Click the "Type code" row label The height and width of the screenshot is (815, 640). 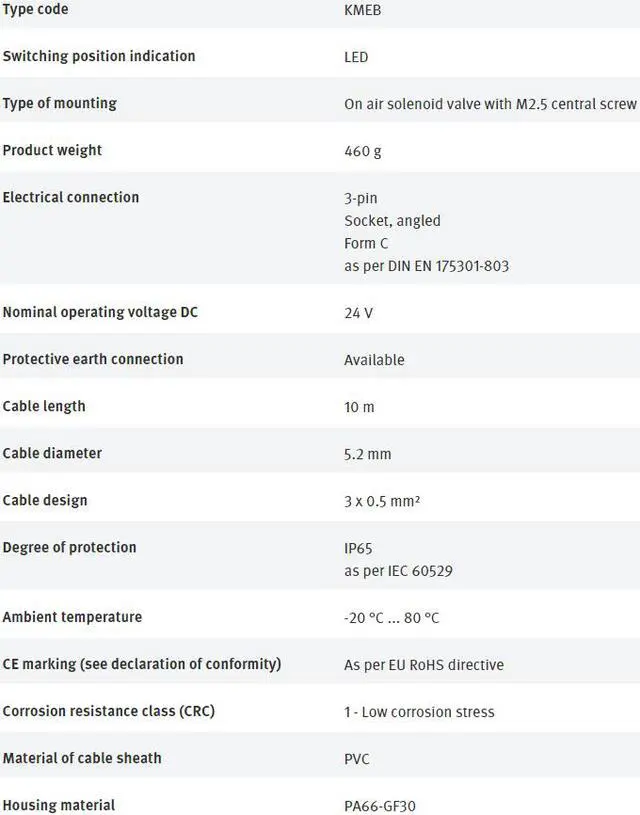pos(35,9)
